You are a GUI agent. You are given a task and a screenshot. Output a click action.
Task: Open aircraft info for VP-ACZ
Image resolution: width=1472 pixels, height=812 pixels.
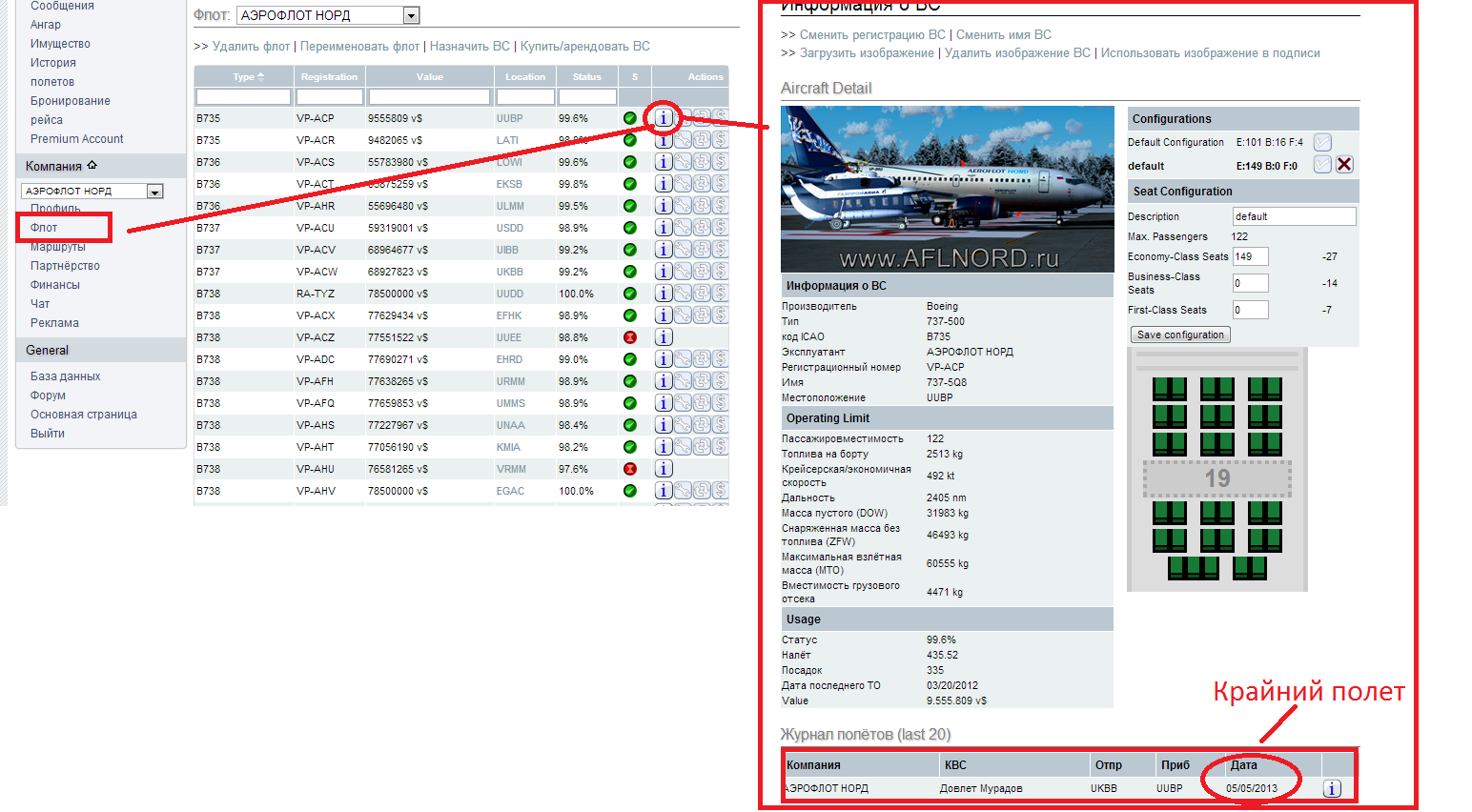pos(664,337)
